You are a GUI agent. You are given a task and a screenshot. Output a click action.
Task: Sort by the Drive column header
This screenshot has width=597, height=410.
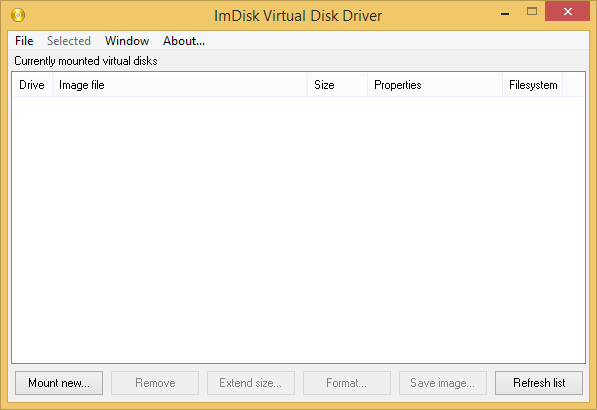32,85
